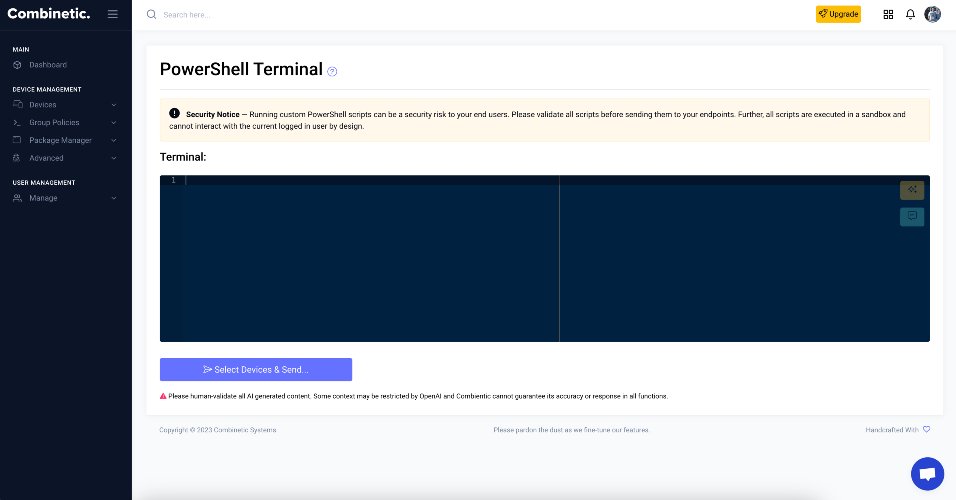The image size is (956, 500).
Task: Click the Advanced section icon
Action: pos(17,157)
